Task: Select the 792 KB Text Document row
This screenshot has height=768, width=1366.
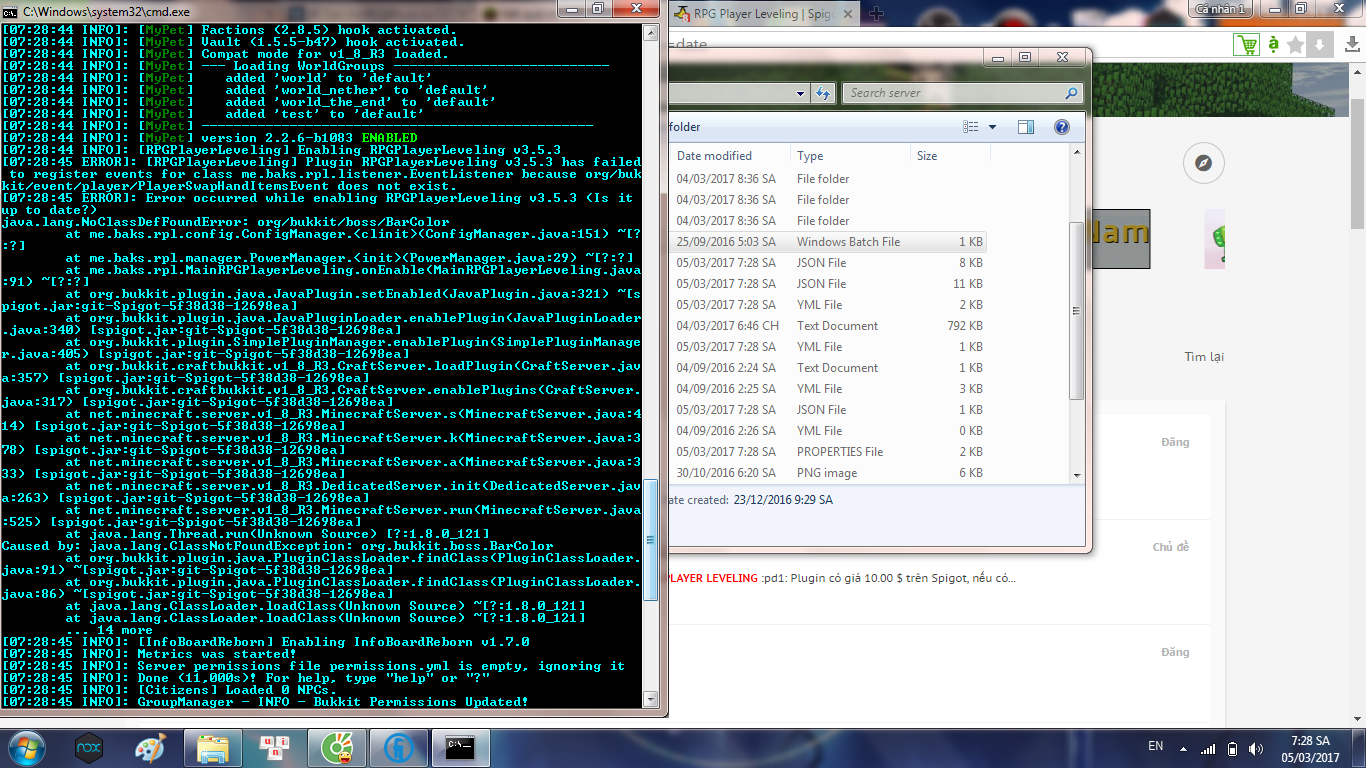Action: [x=828, y=326]
